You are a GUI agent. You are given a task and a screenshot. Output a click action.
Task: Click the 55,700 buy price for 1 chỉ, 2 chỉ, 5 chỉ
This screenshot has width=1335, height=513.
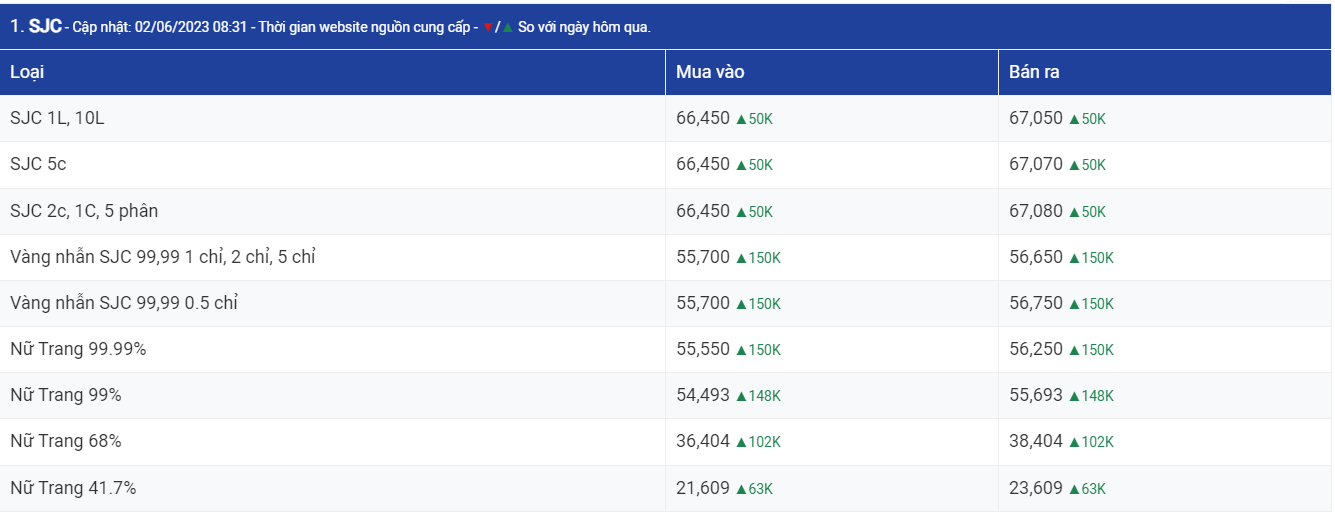click(x=703, y=257)
